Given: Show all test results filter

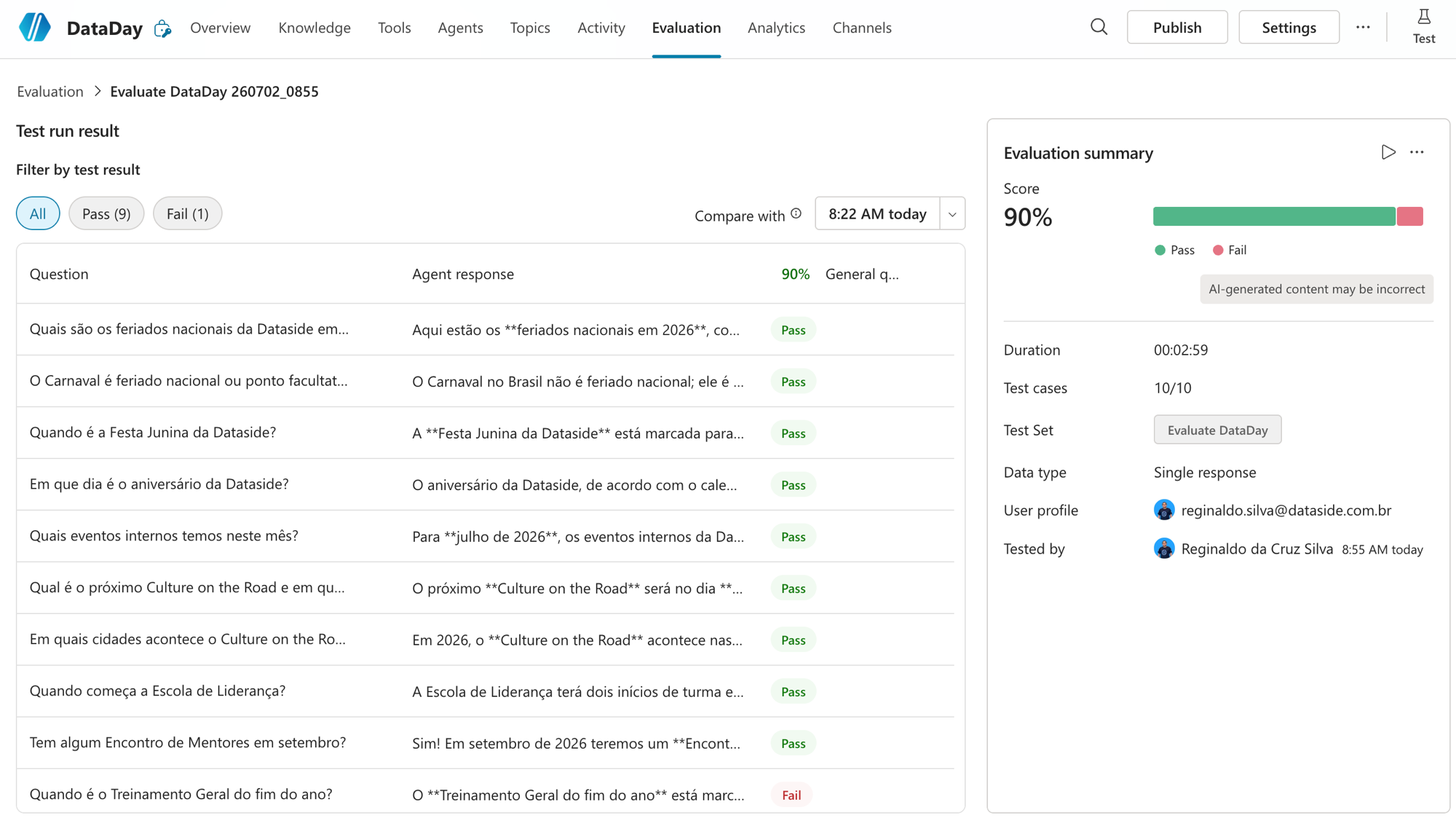Looking at the screenshot, I should (38, 213).
